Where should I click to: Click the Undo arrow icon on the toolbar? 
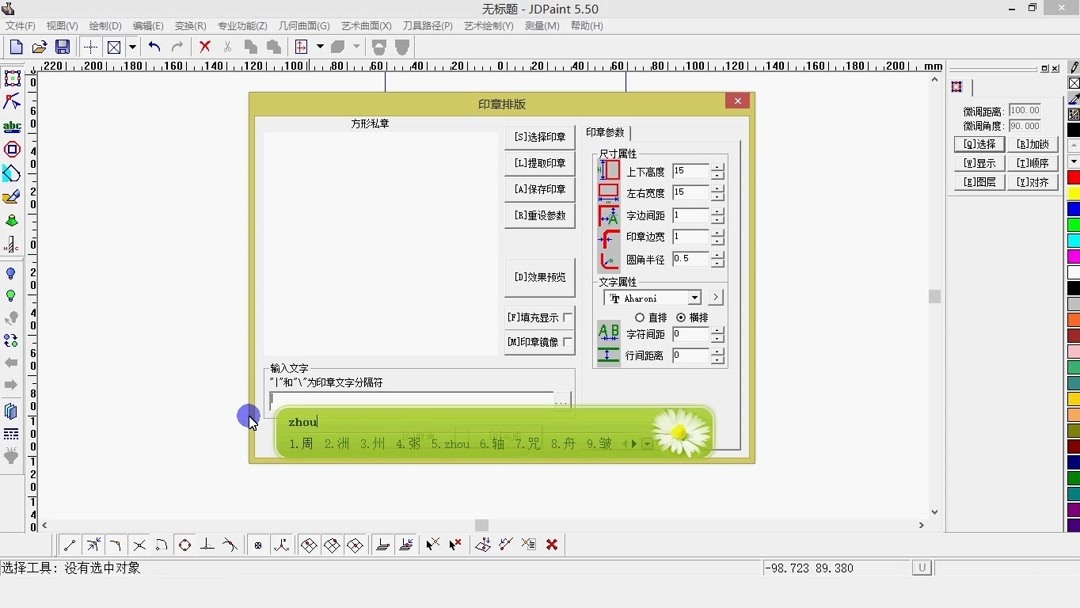point(154,46)
